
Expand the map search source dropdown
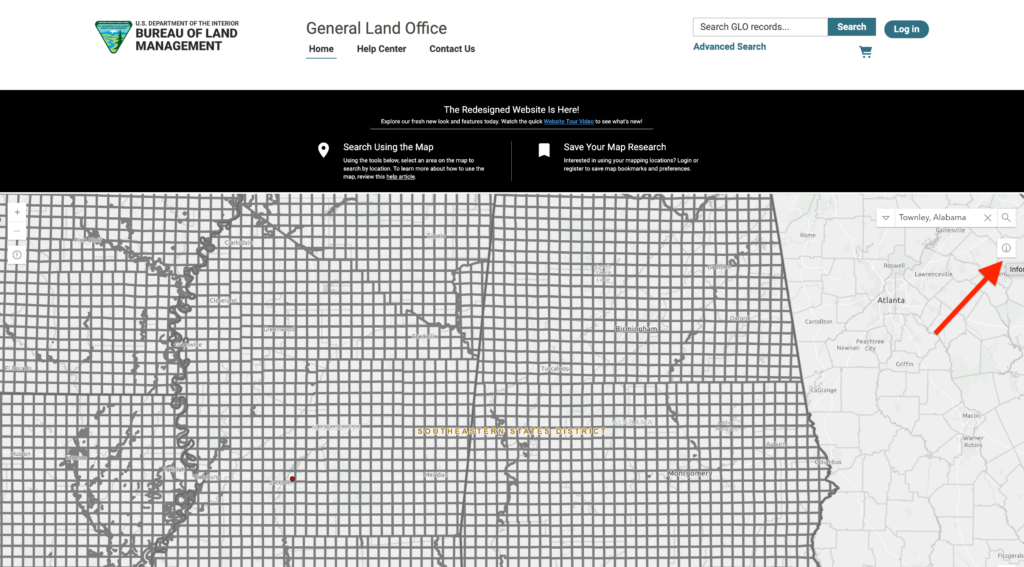(x=886, y=218)
